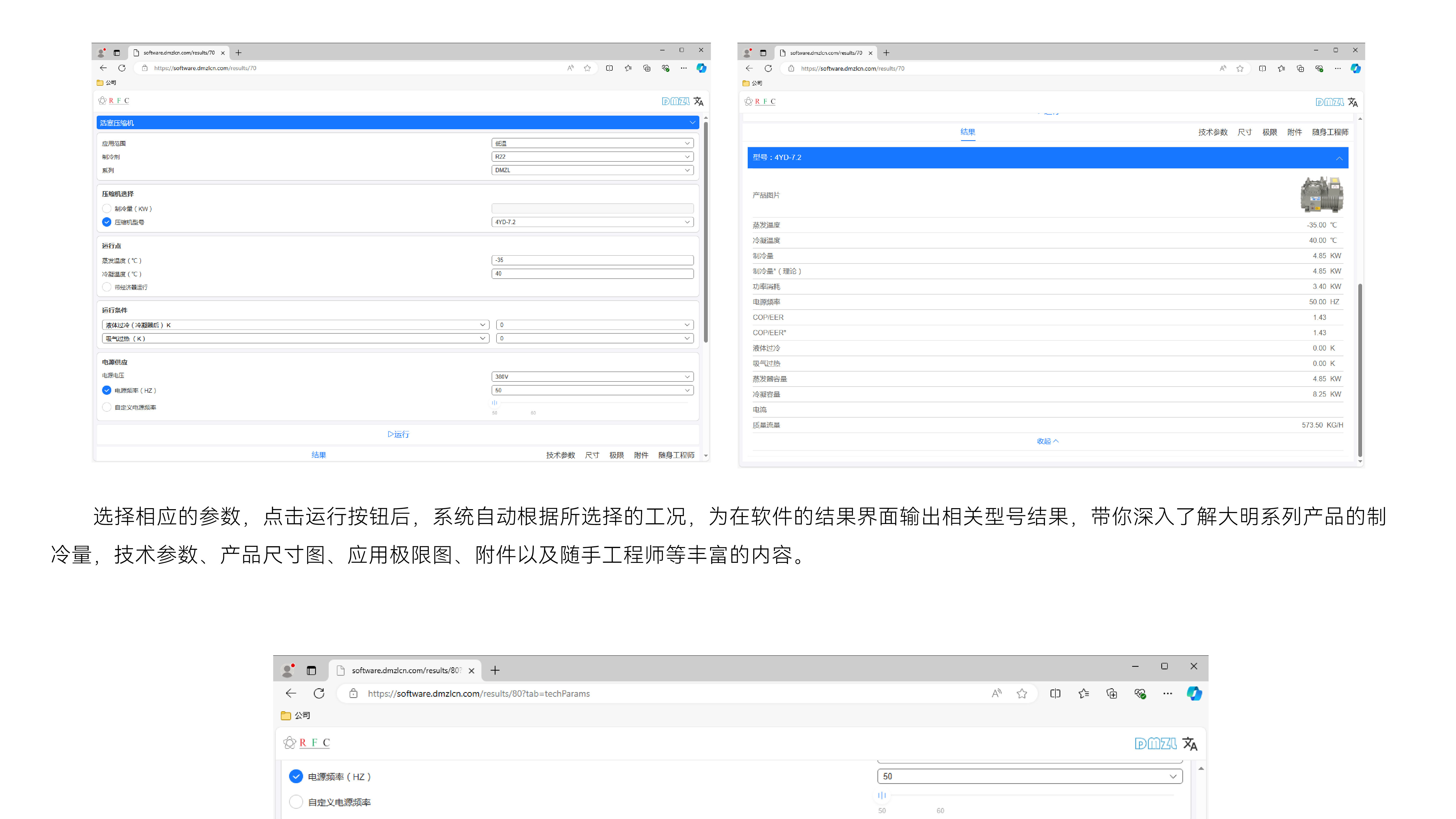This screenshot has width=1456, height=819.
Task: Collapse 活塞压缩机 blue header panel
Action: point(398,123)
